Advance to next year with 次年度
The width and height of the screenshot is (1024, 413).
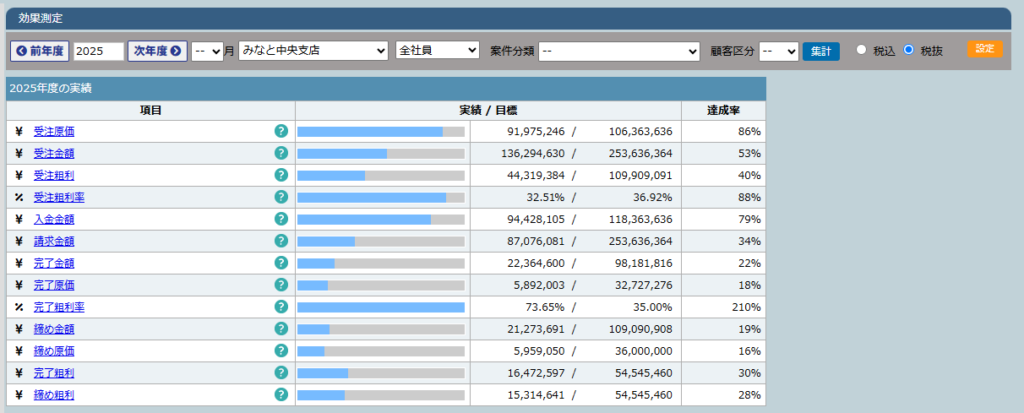(157, 51)
